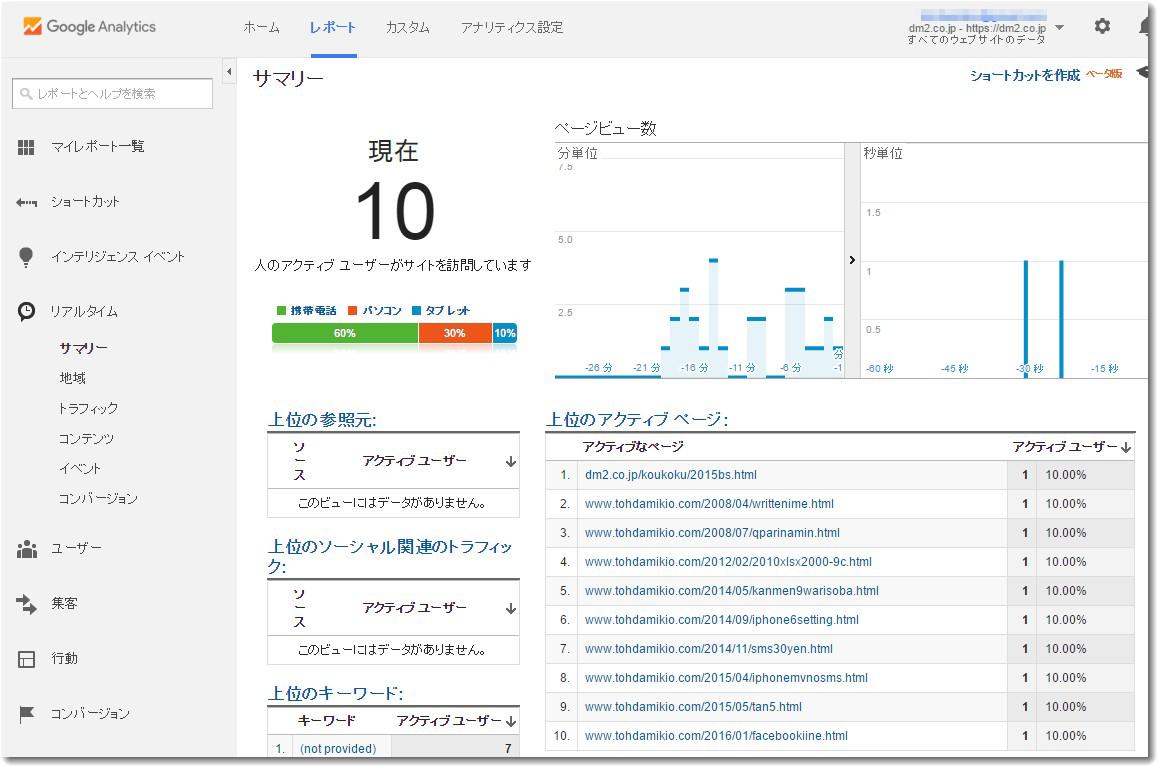This screenshot has width=1157, height=766.
Task: Sort keywords by アクティブ ユーザー arrow
Action: [x=511, y=722]
